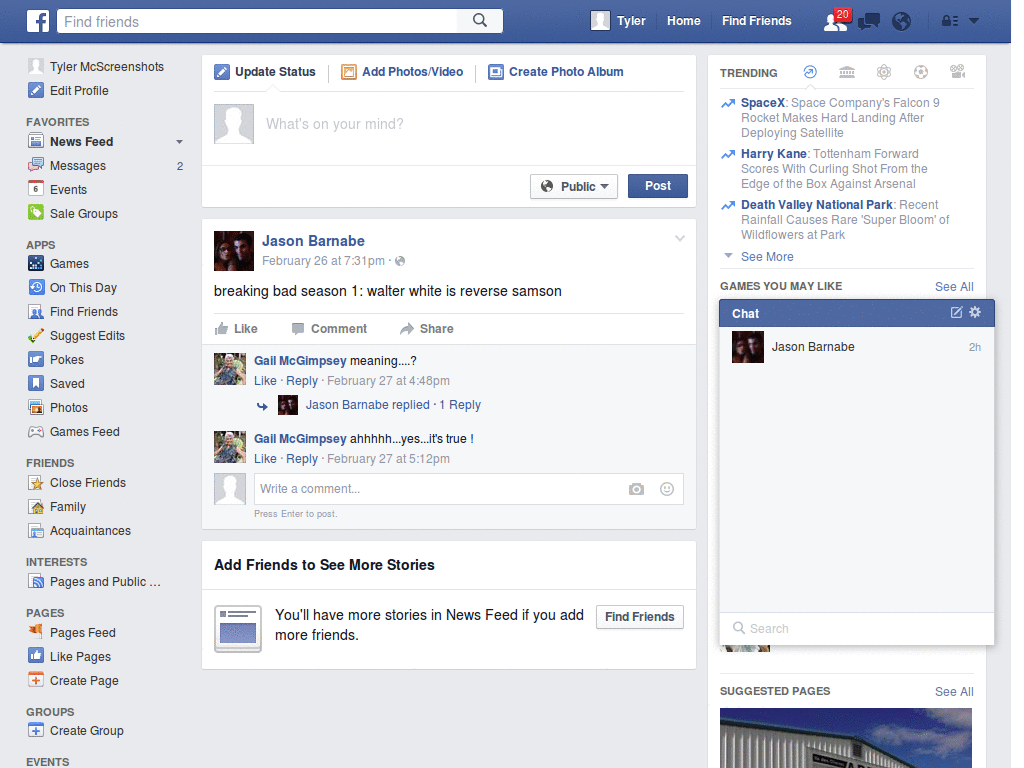Click the search magnifier button
Screen dimensions: 1024x768
[x=480, y=21]
